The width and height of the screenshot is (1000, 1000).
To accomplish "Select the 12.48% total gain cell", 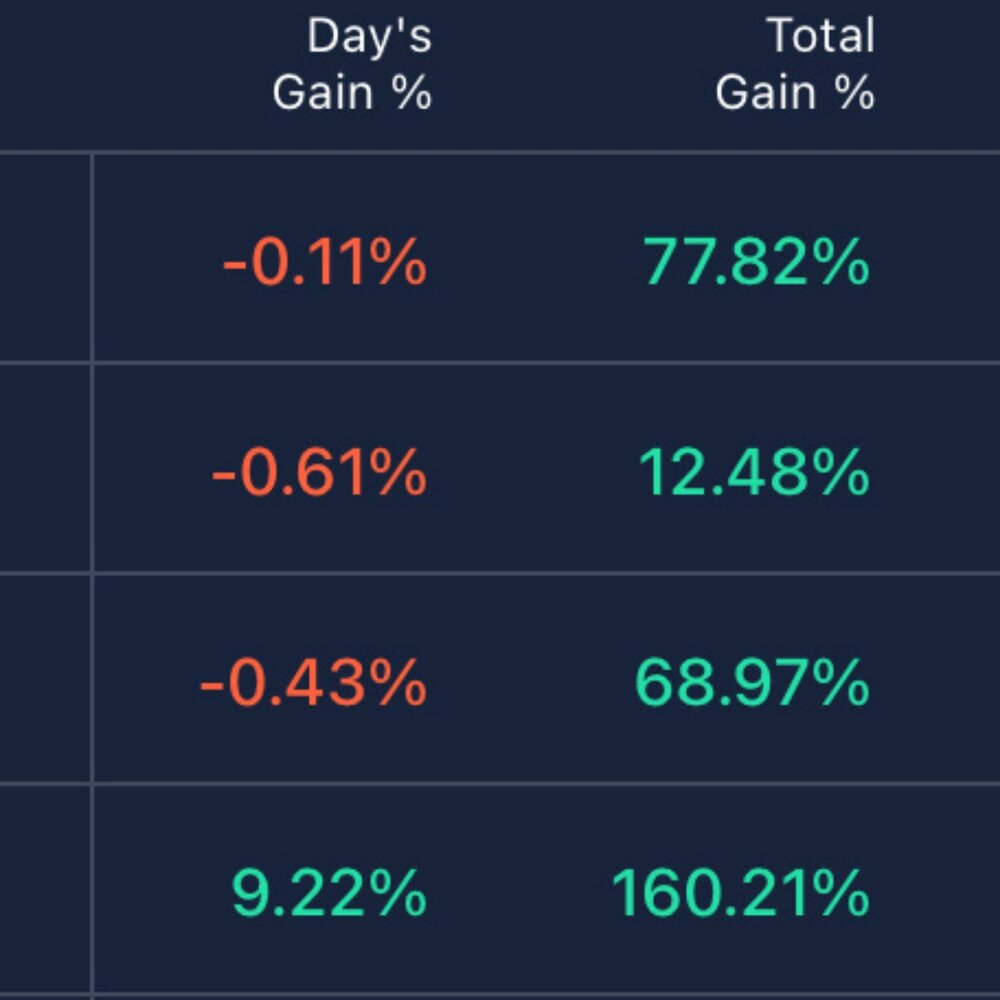I will click(x=753, y=472).
